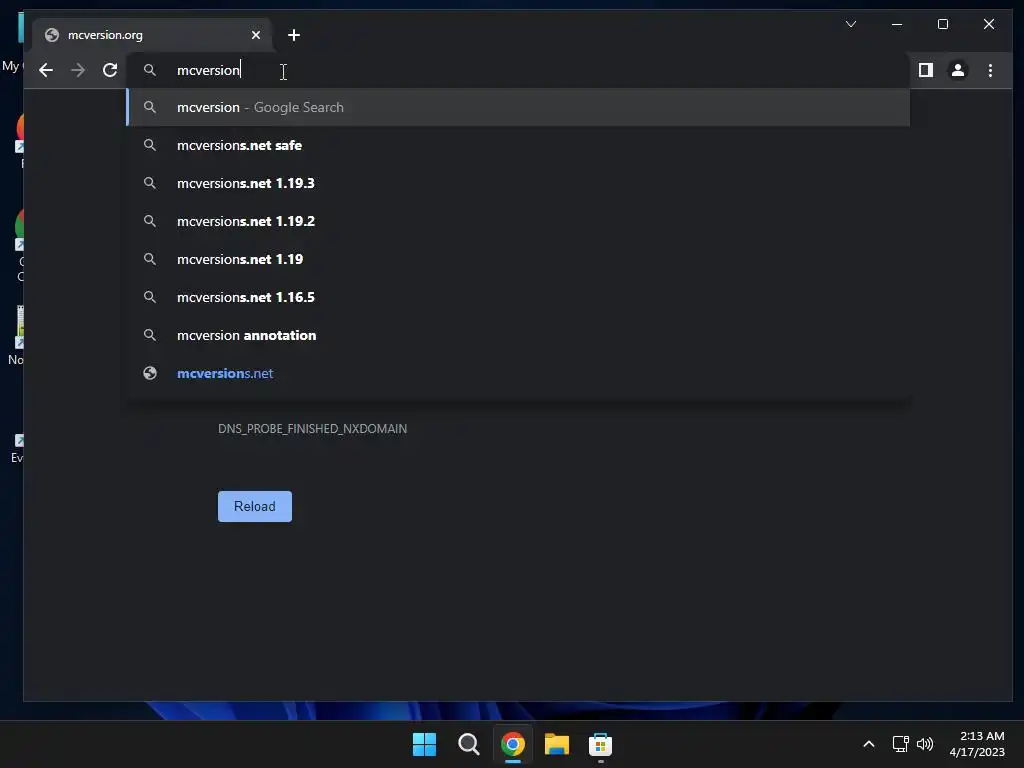Open File Explorer from the taskbar
The width and height of the screenshot is (1024, 768).
point(556,744)
